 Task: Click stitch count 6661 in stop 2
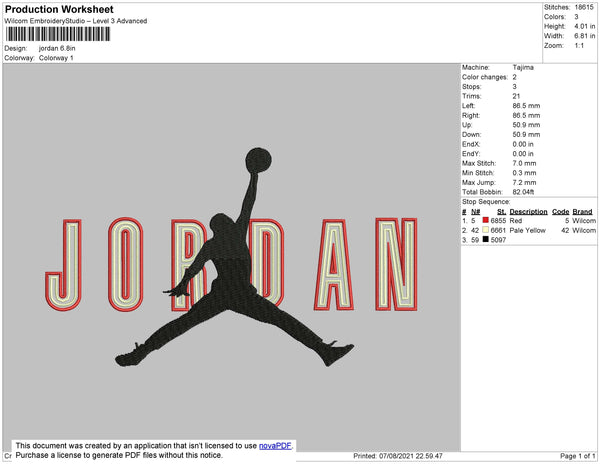click(498, 230)
